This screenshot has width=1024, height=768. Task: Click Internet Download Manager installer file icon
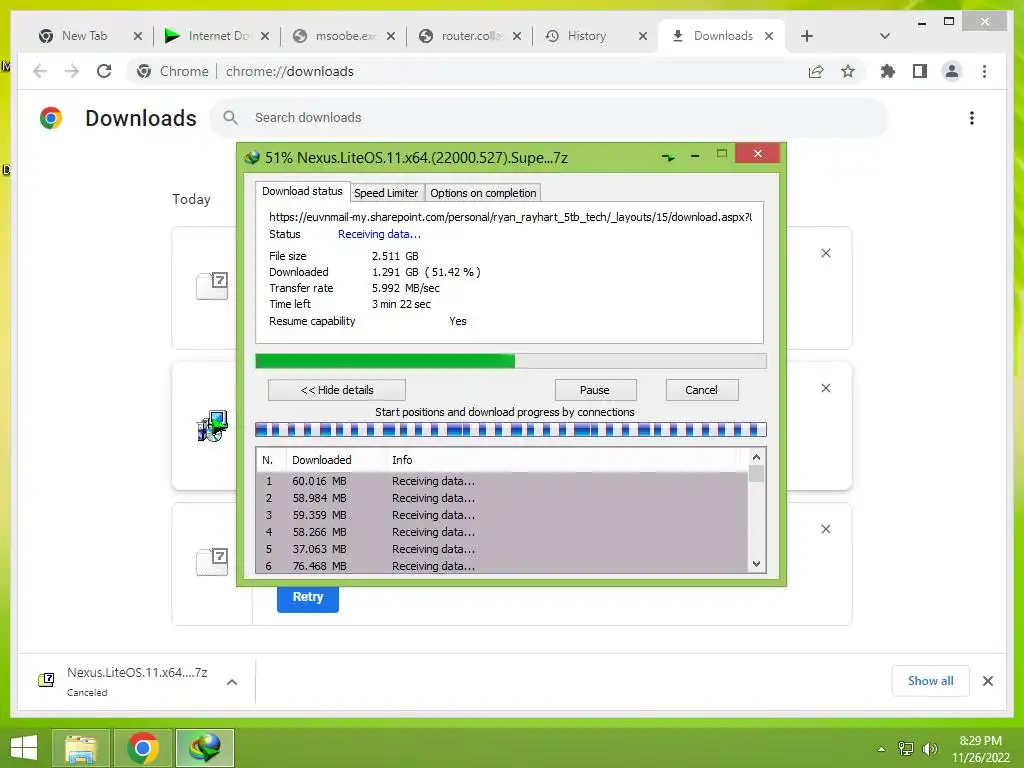[x=212, y=426]
